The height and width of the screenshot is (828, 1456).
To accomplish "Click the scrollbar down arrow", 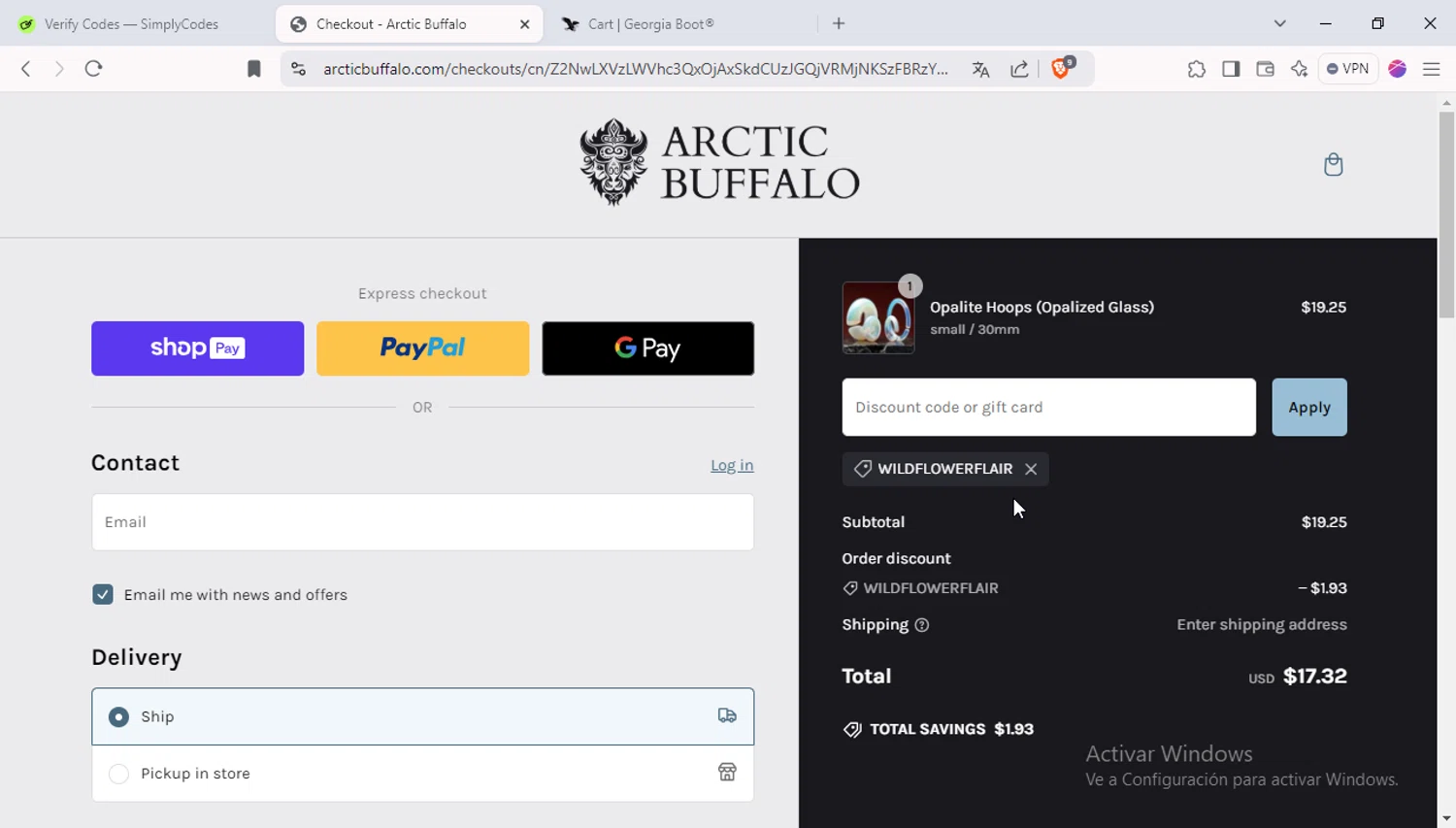I will 1446,818.
